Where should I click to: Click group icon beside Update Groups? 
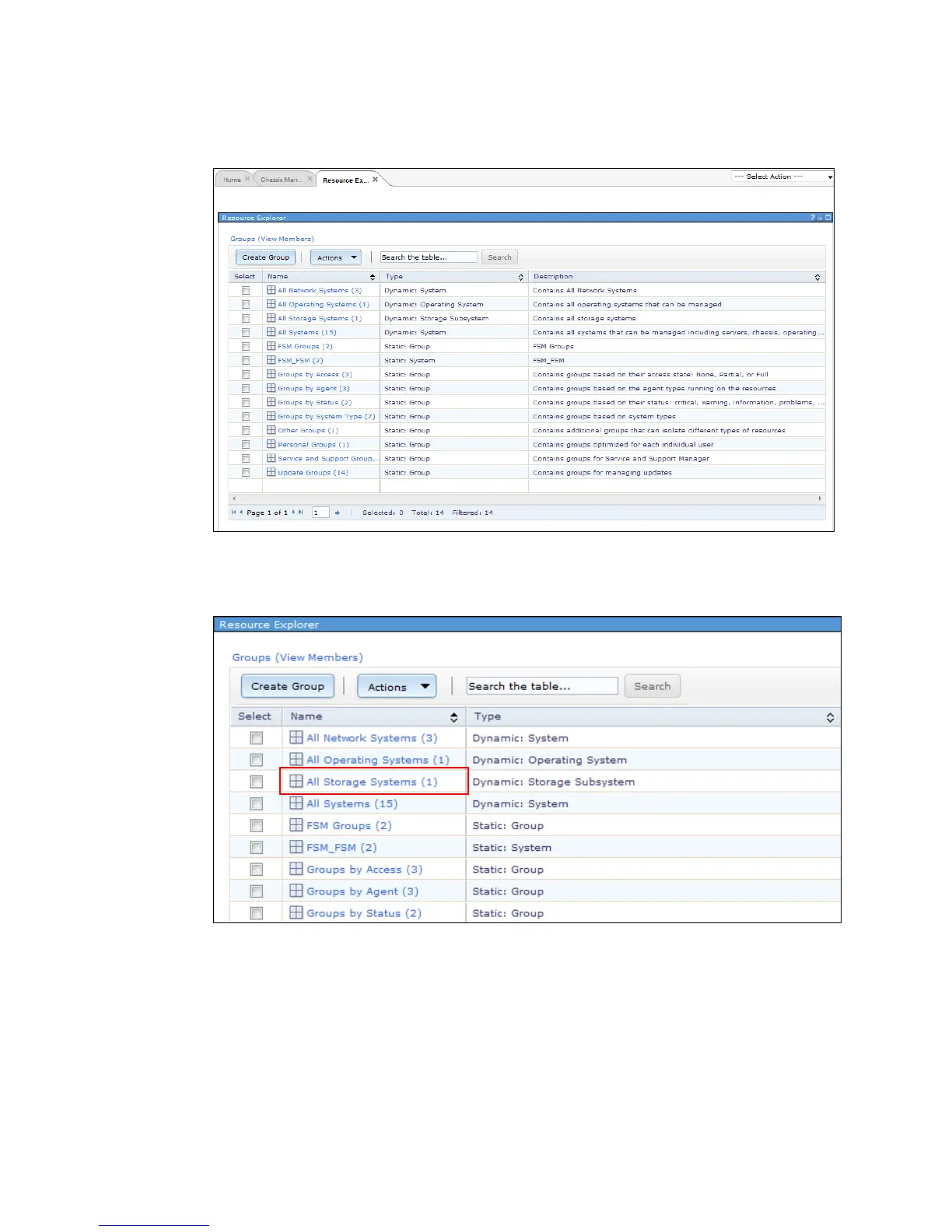pyautogui.click(x=271, y=472)
